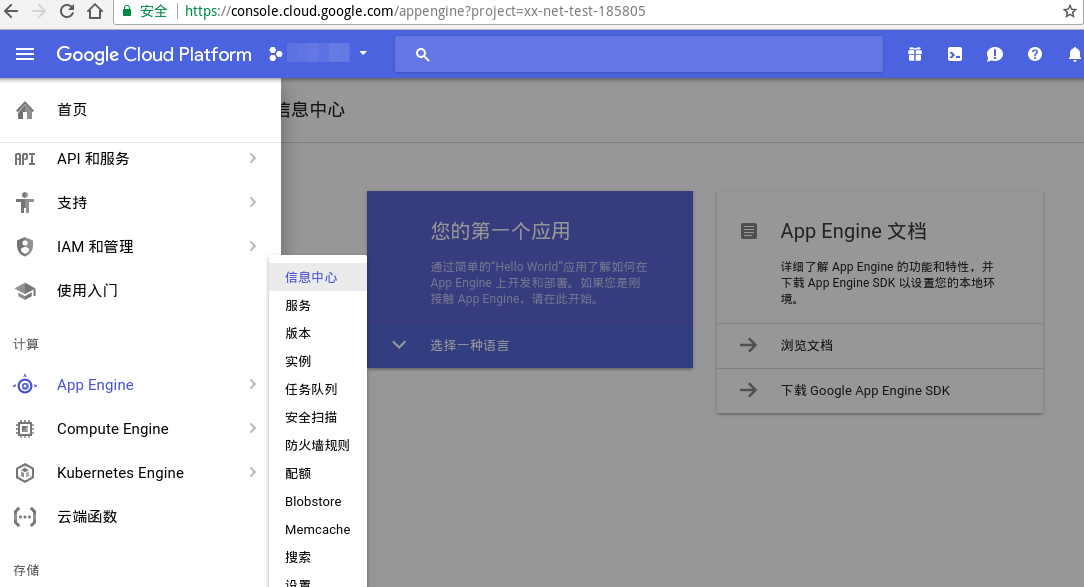Select 安全扫描 in the App Engine submenu
The height and width of the screenshot is (587, 1084).
point(317,418)
